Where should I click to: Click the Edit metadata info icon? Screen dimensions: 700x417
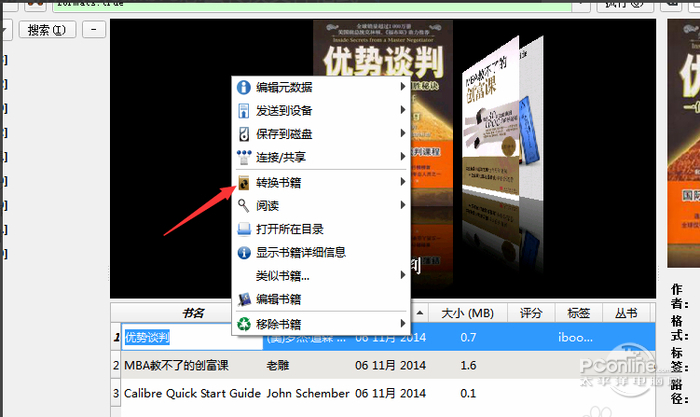(x=243, y=87)
